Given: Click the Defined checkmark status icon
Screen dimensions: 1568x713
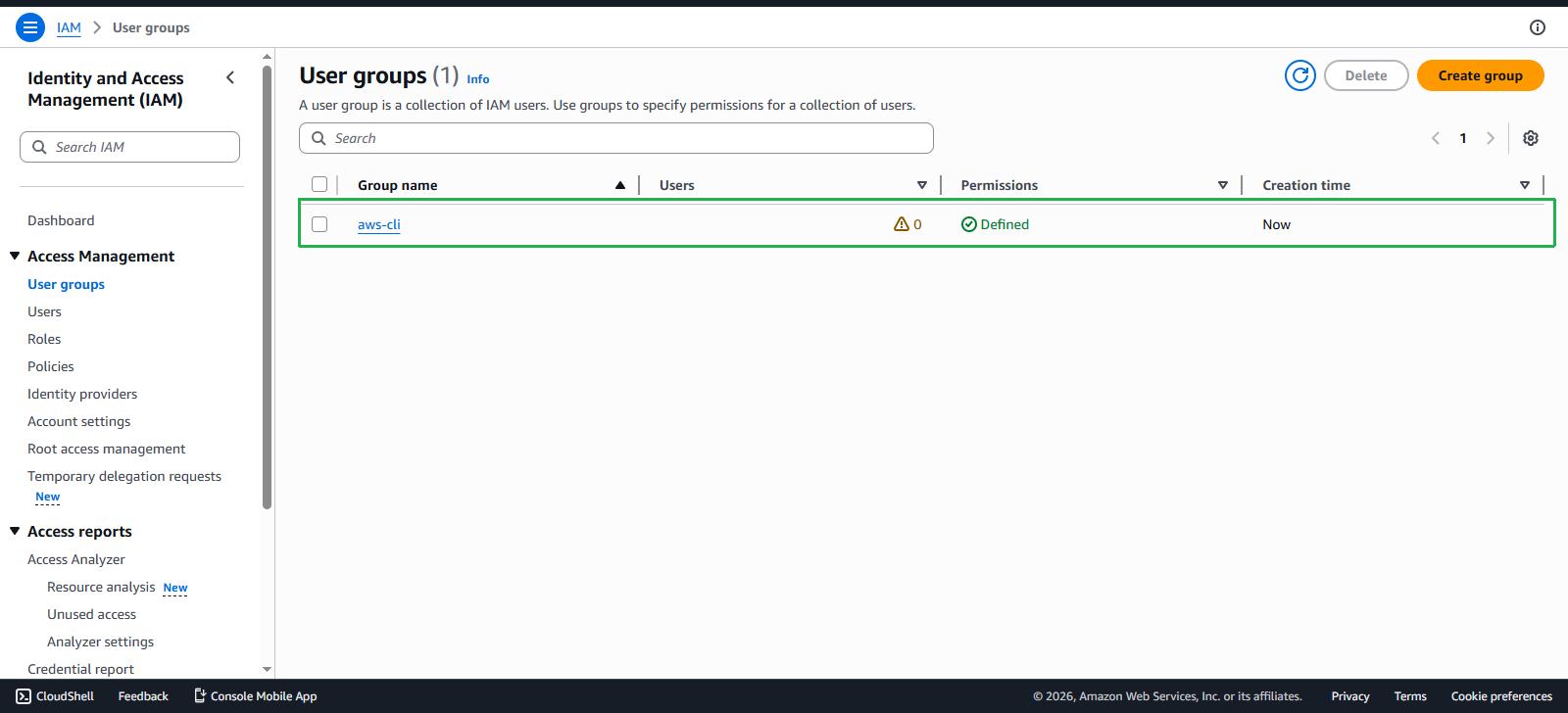Looking at the screenshot, I should 969,224.
